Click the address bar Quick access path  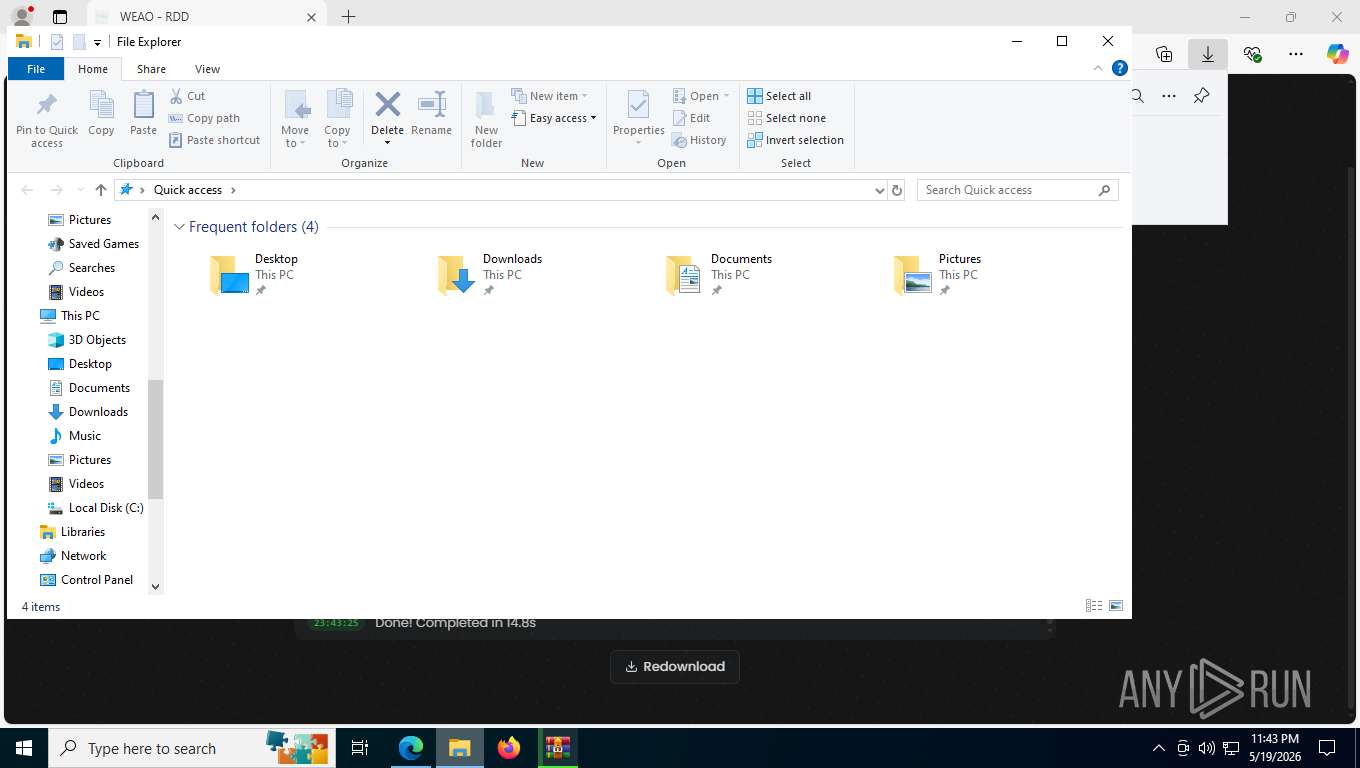187,190
